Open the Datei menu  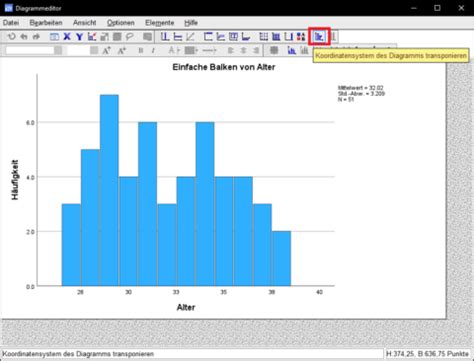11,23
